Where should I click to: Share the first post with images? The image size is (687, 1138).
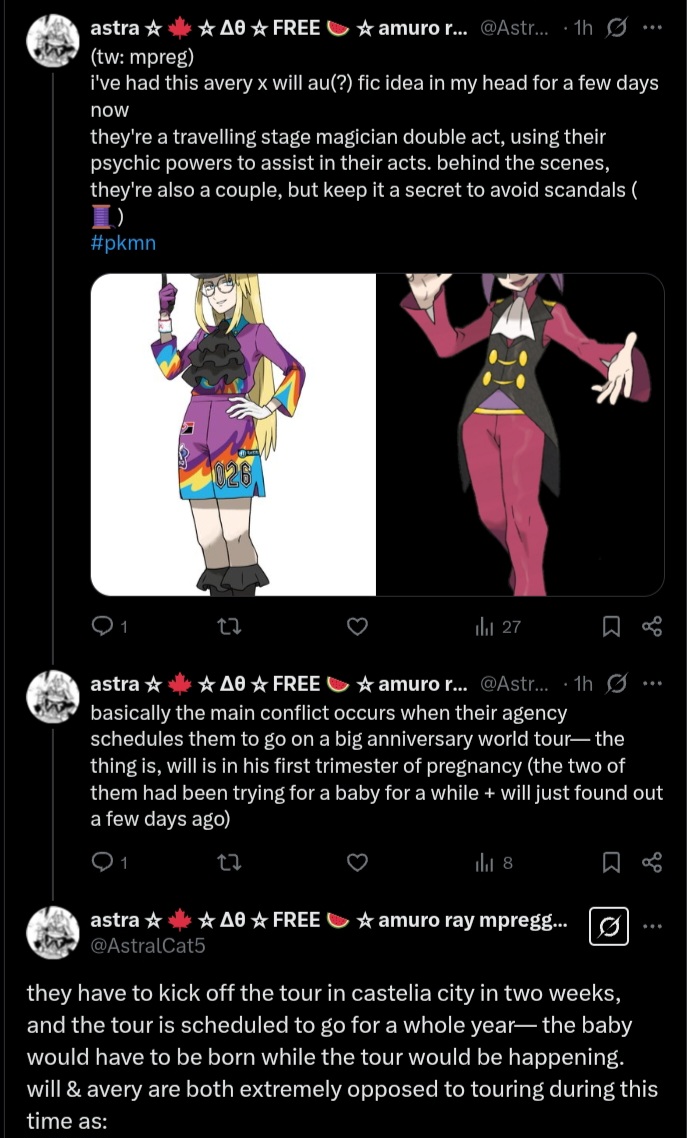pos(652,626)
